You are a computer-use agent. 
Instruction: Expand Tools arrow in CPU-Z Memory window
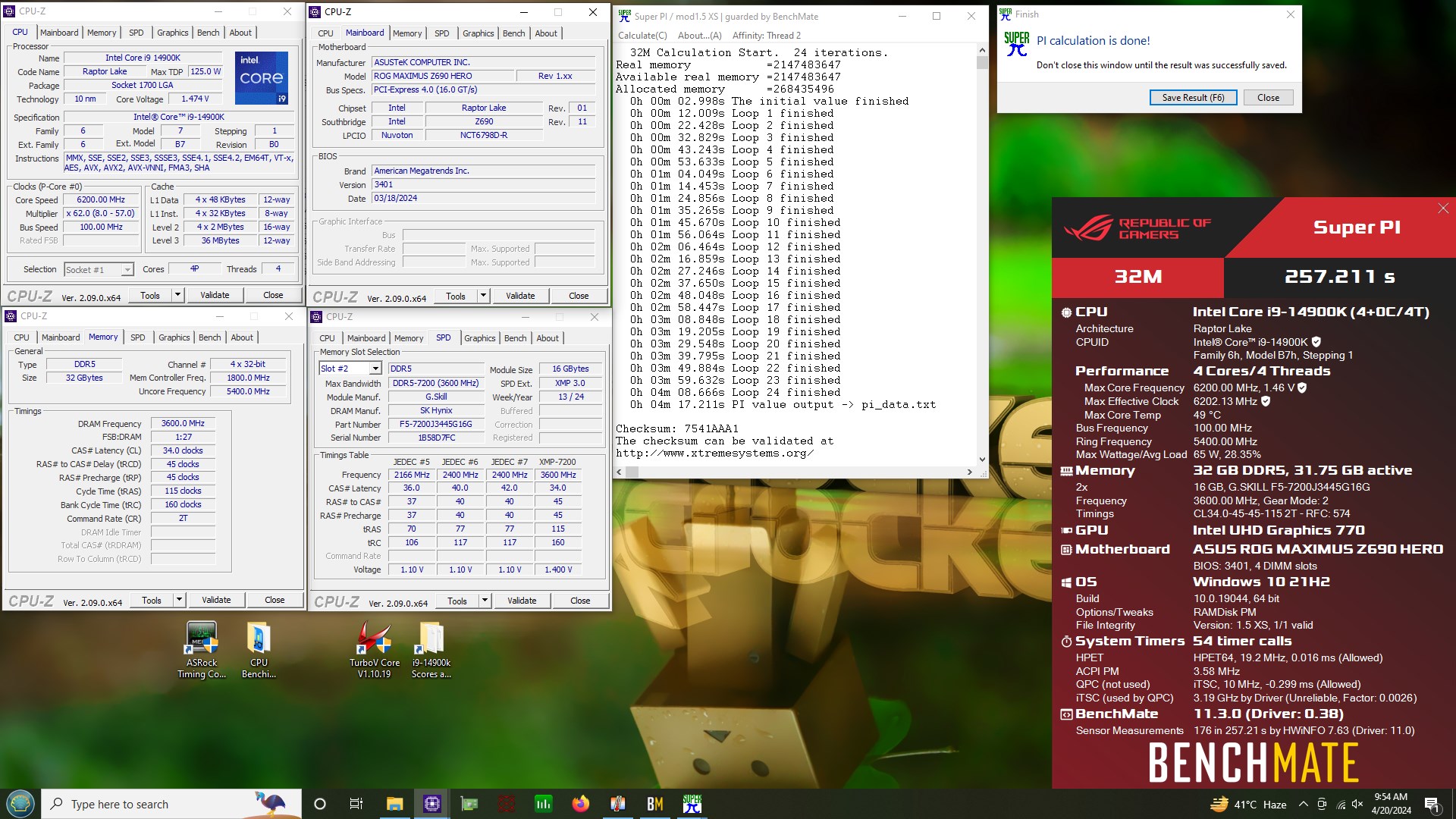tap(179, 600)
